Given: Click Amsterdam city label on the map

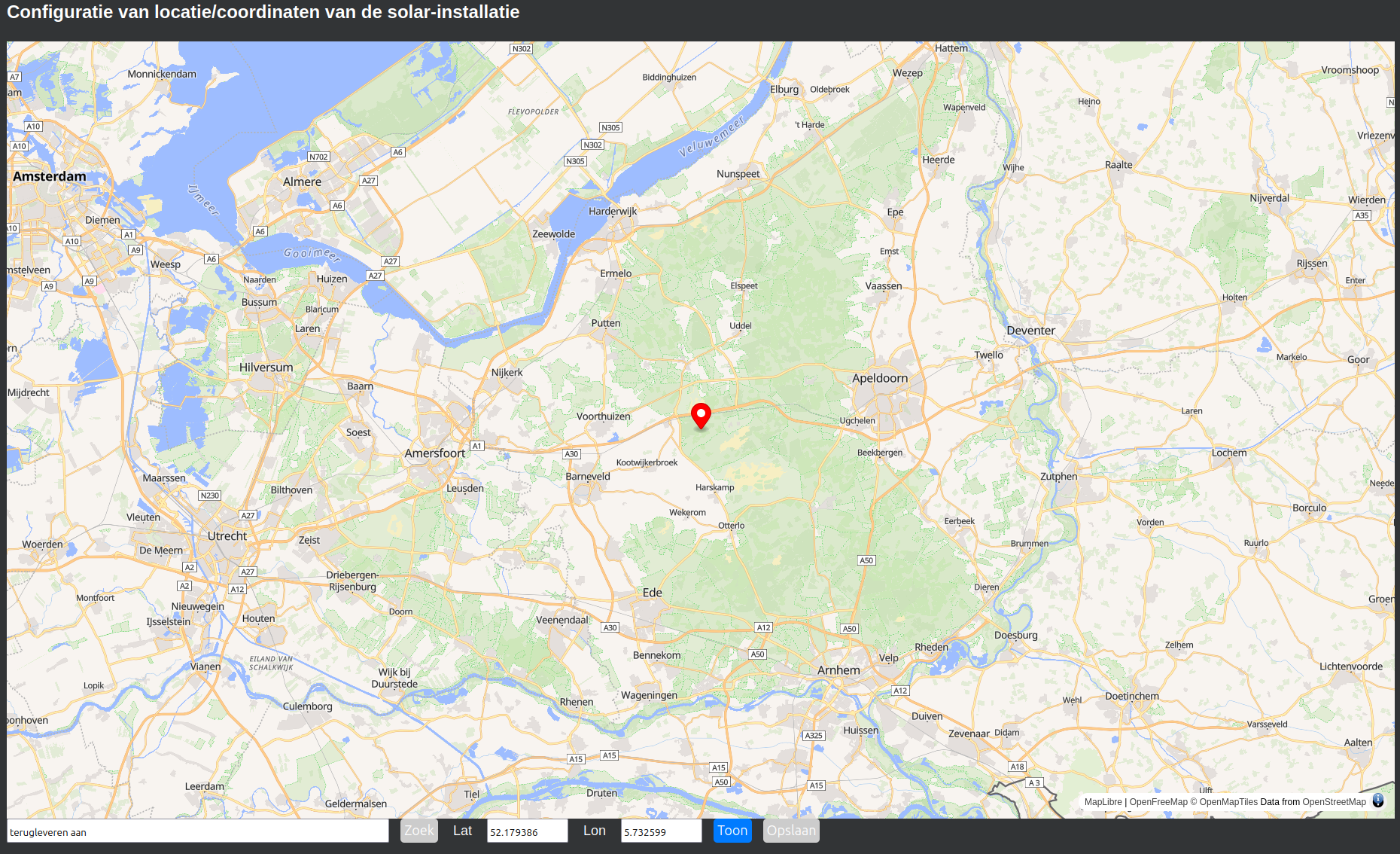Looking at the screenshot, I should click(x=50, y=176).
